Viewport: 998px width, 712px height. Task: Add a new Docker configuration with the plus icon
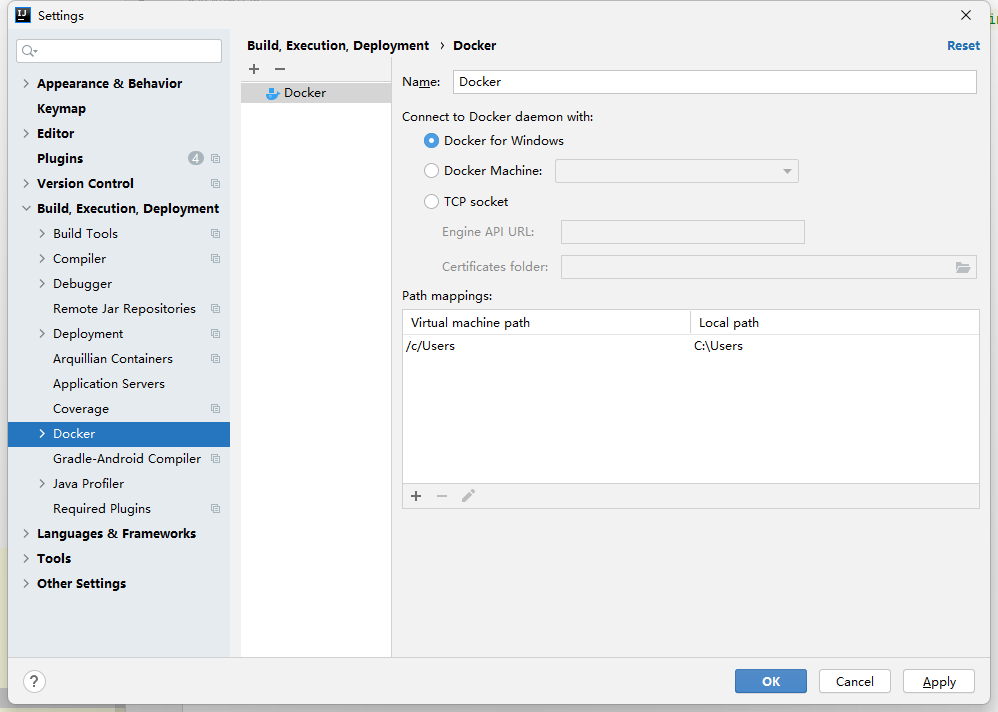point(254,69)
